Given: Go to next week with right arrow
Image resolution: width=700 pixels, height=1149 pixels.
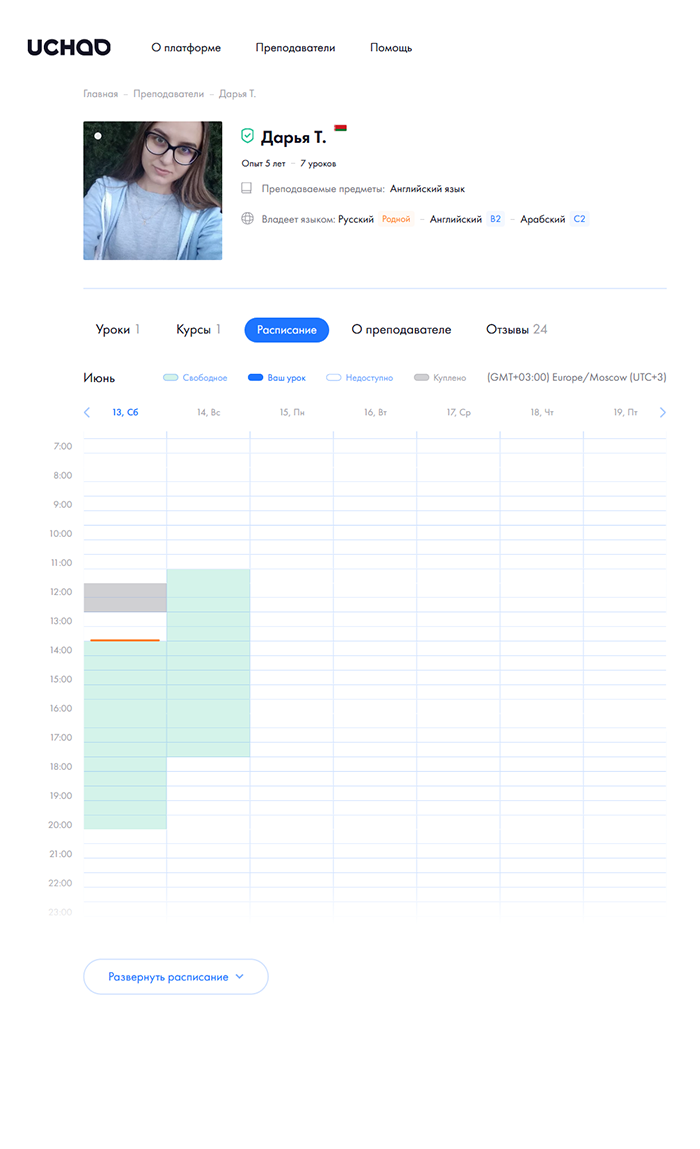Looking at the screenshot, I should point(662,412).
